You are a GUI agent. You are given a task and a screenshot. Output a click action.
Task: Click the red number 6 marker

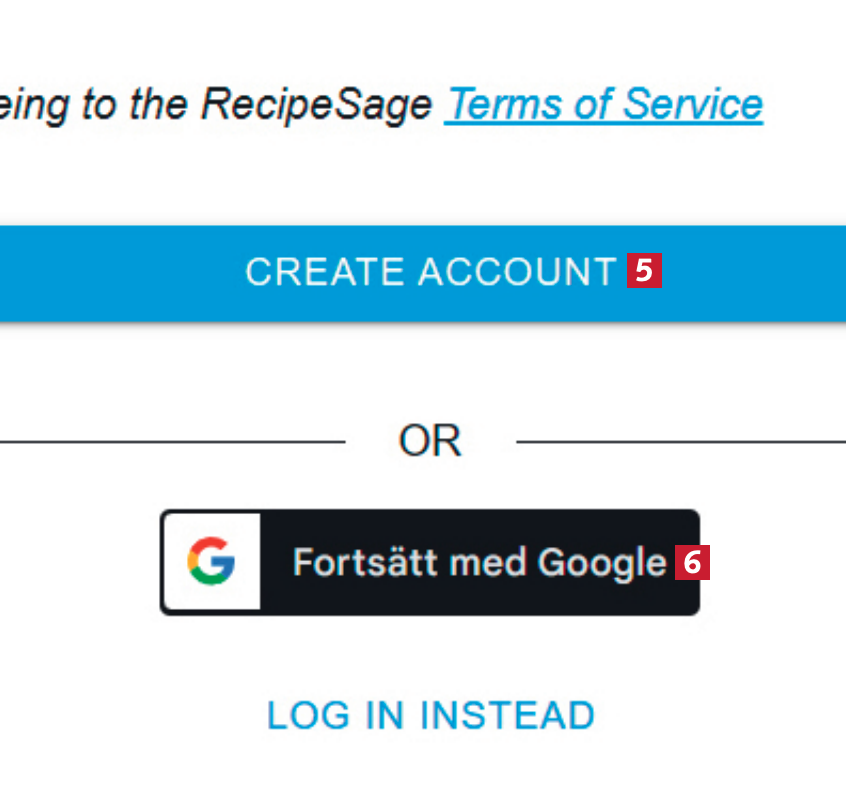point(692,562)
